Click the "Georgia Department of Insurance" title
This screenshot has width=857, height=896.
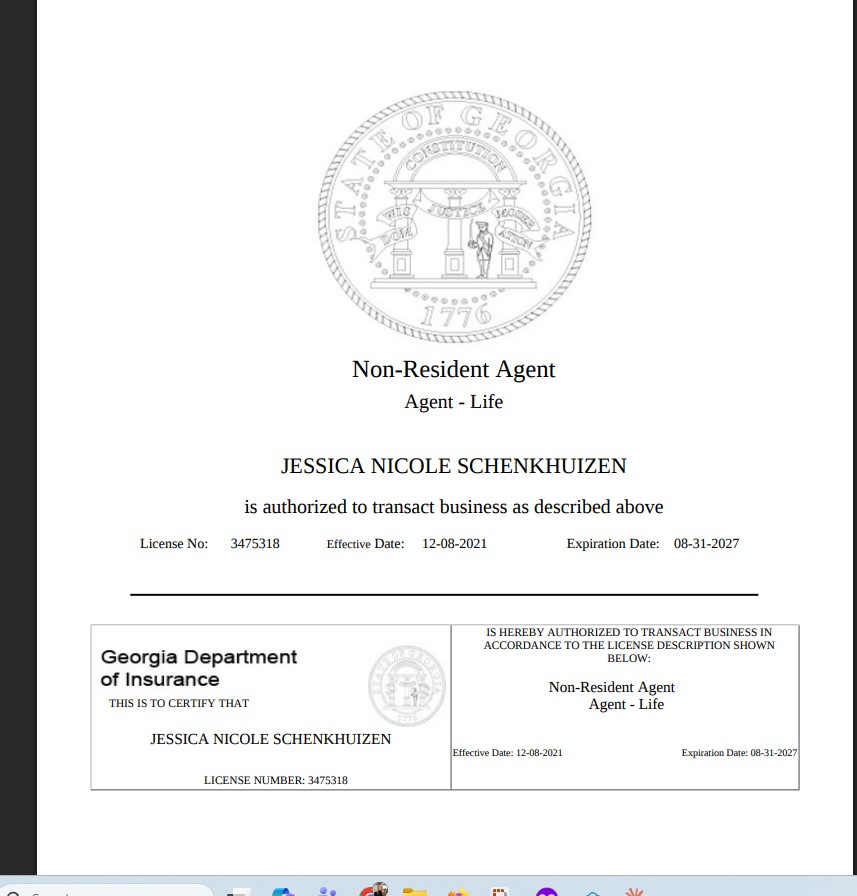point(199,668)
